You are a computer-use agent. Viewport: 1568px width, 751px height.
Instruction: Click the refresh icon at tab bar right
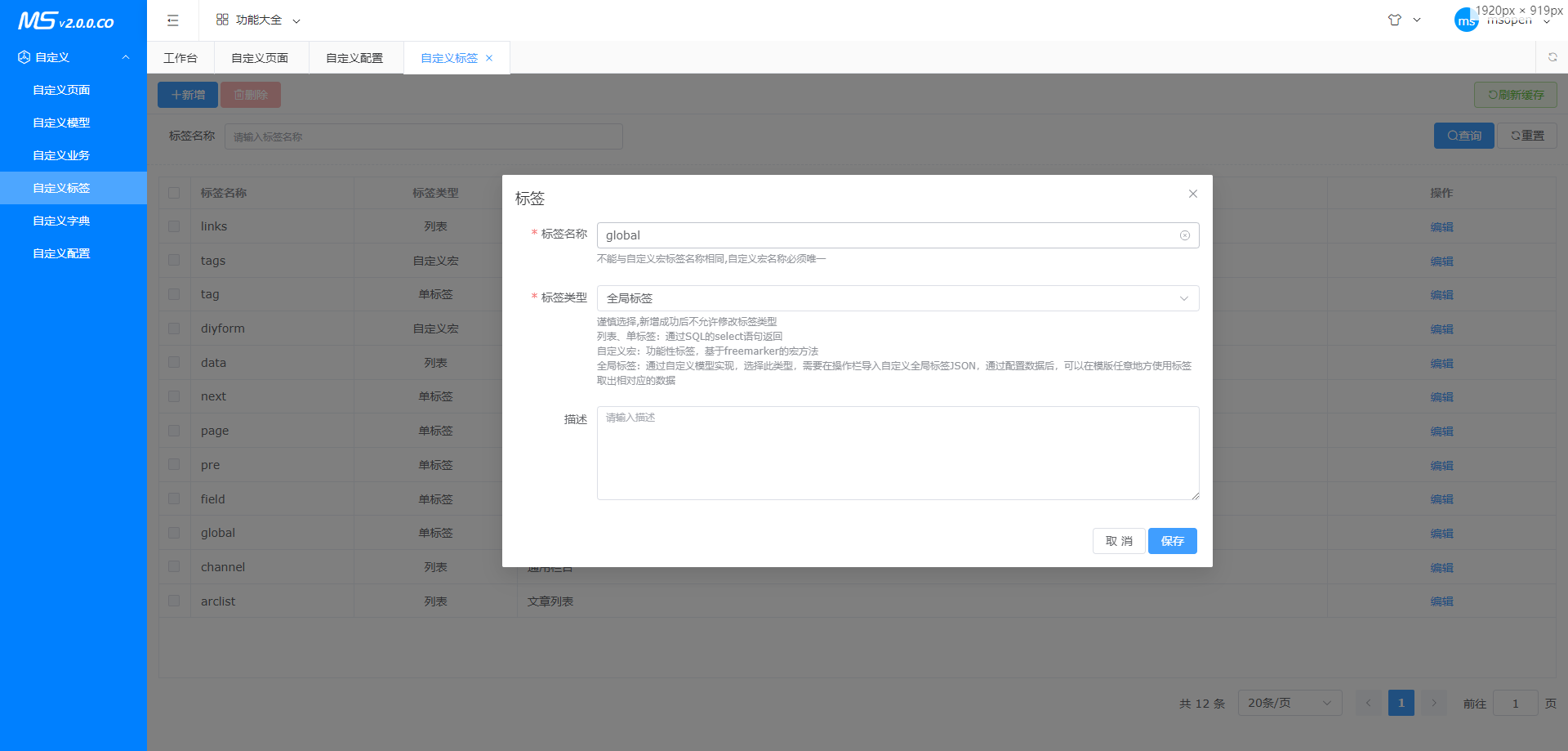1552,57
